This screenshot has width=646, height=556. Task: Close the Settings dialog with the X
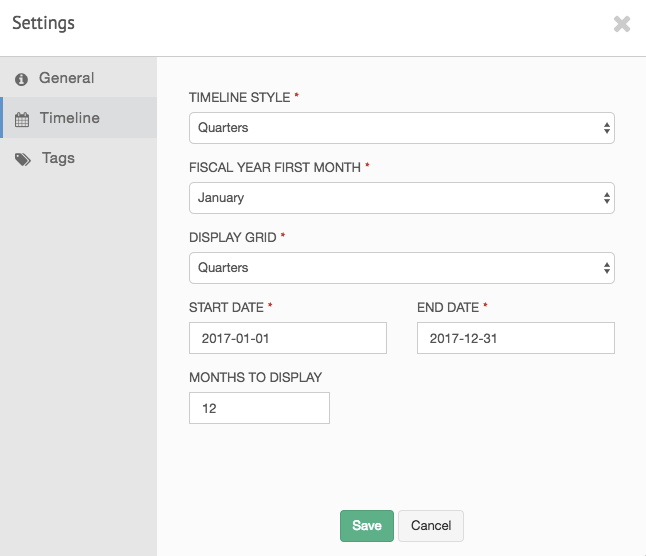tap(622, 24)
